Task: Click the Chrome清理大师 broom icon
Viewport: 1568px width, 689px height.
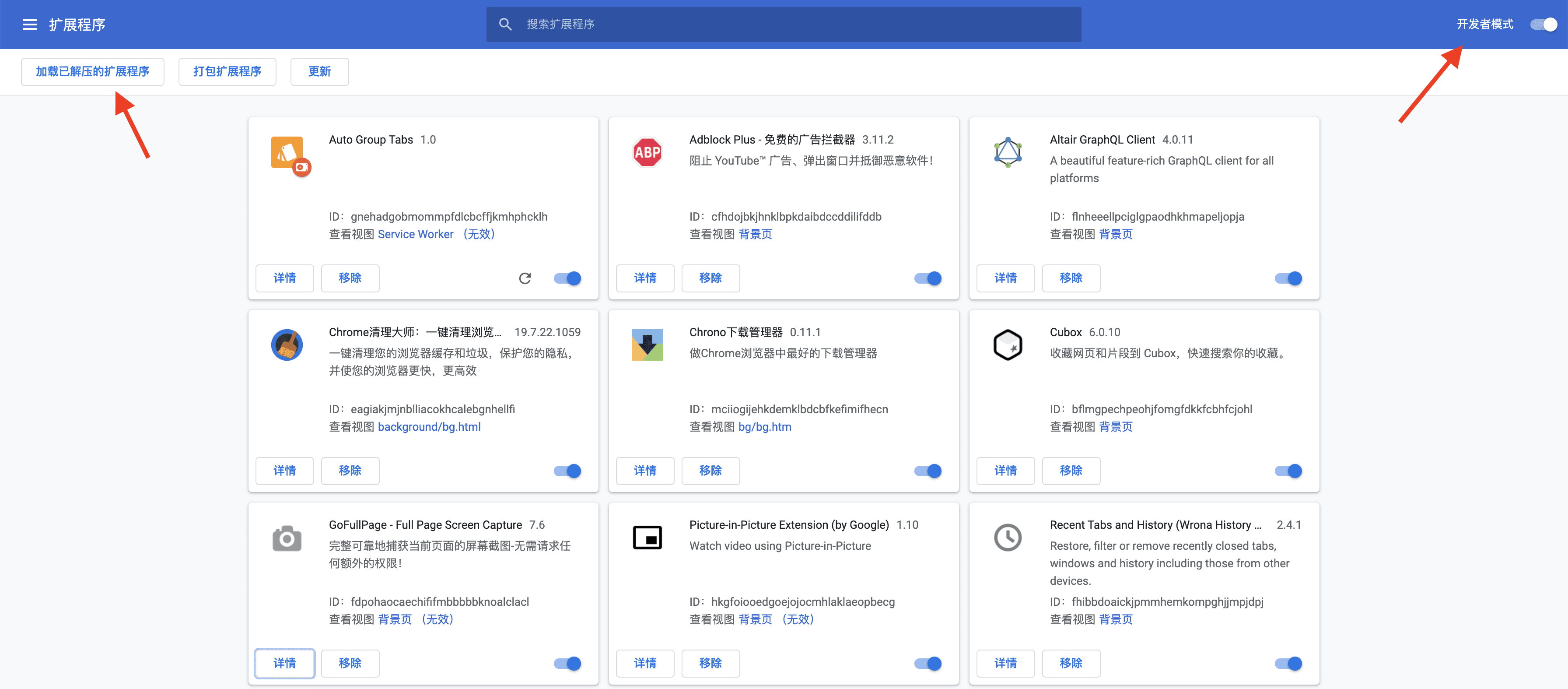Action: (287, 345)
